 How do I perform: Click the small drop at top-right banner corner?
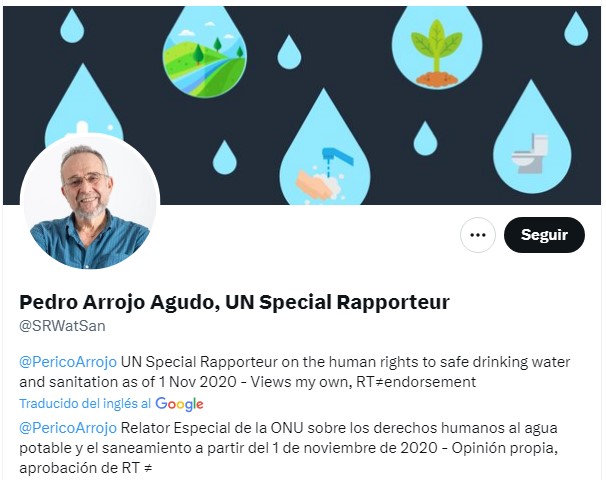click(576, 28)
